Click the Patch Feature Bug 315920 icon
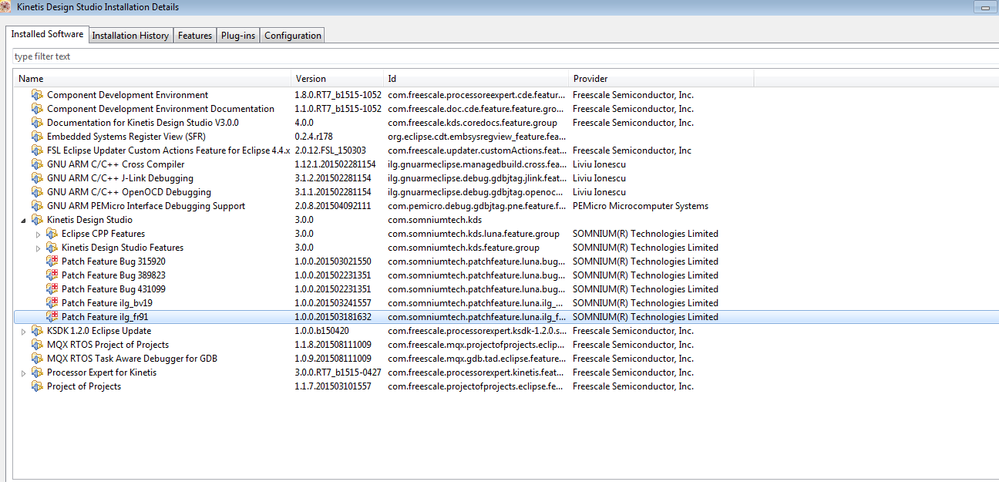The image size is (999, 486). (x=52, y=262)
